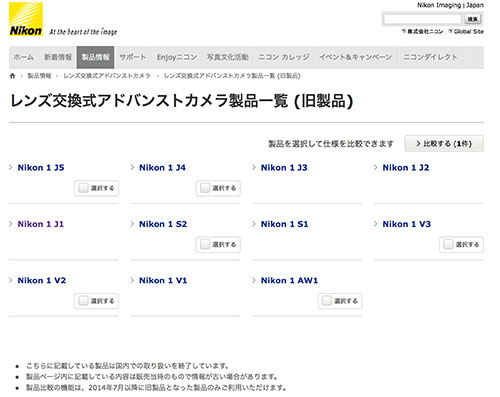Click 製品情報 in the breadcrumb

pos(39,76)
